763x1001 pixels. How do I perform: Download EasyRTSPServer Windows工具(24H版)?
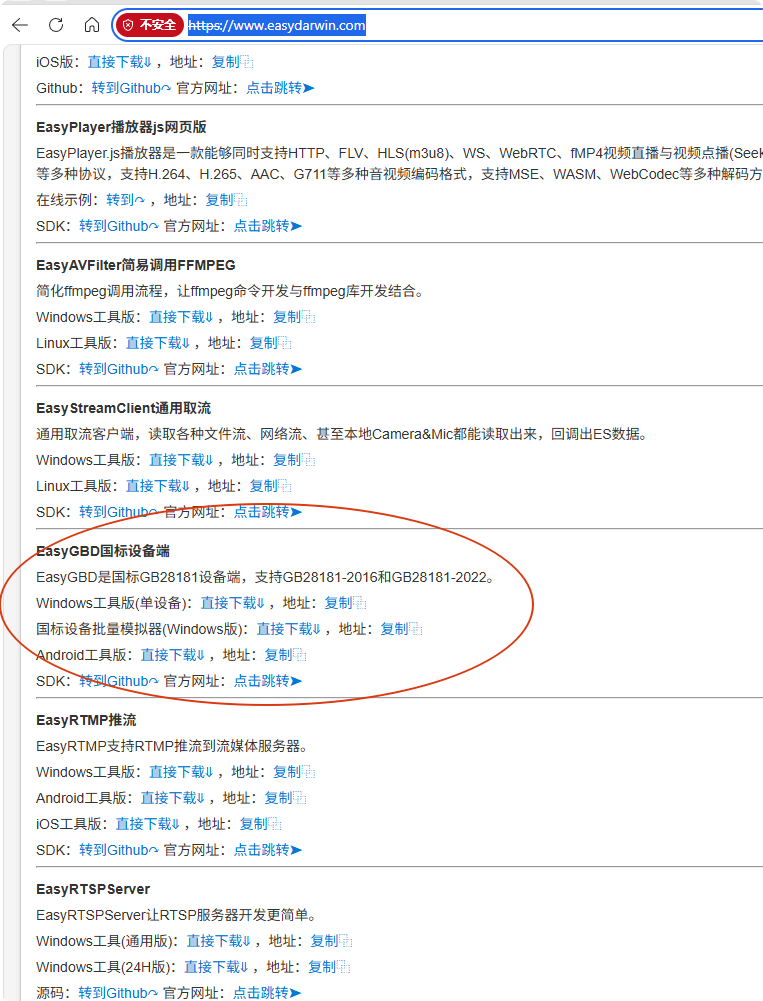click(216, 967)
